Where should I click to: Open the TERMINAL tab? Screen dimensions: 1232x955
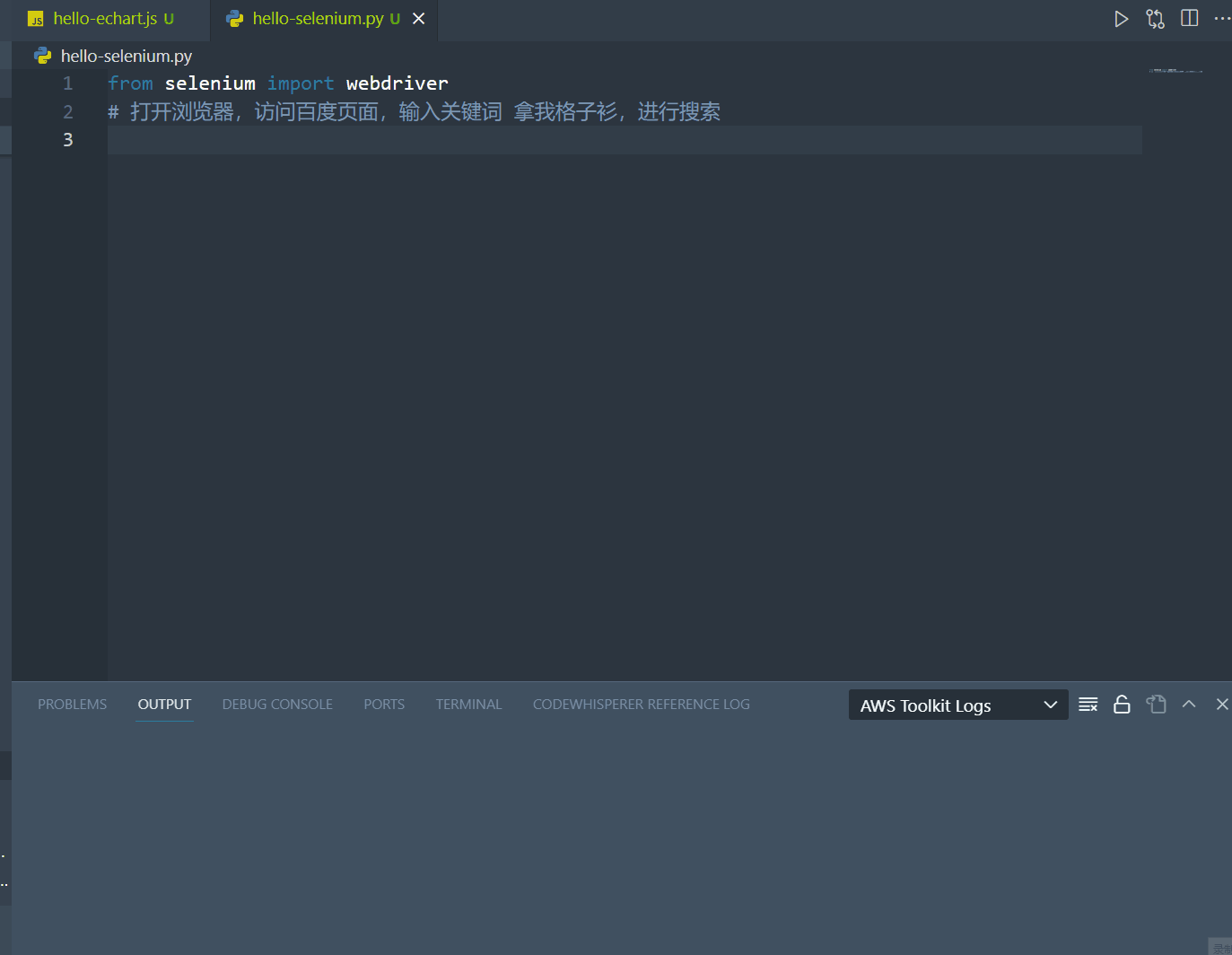click(x=468, y=705)
